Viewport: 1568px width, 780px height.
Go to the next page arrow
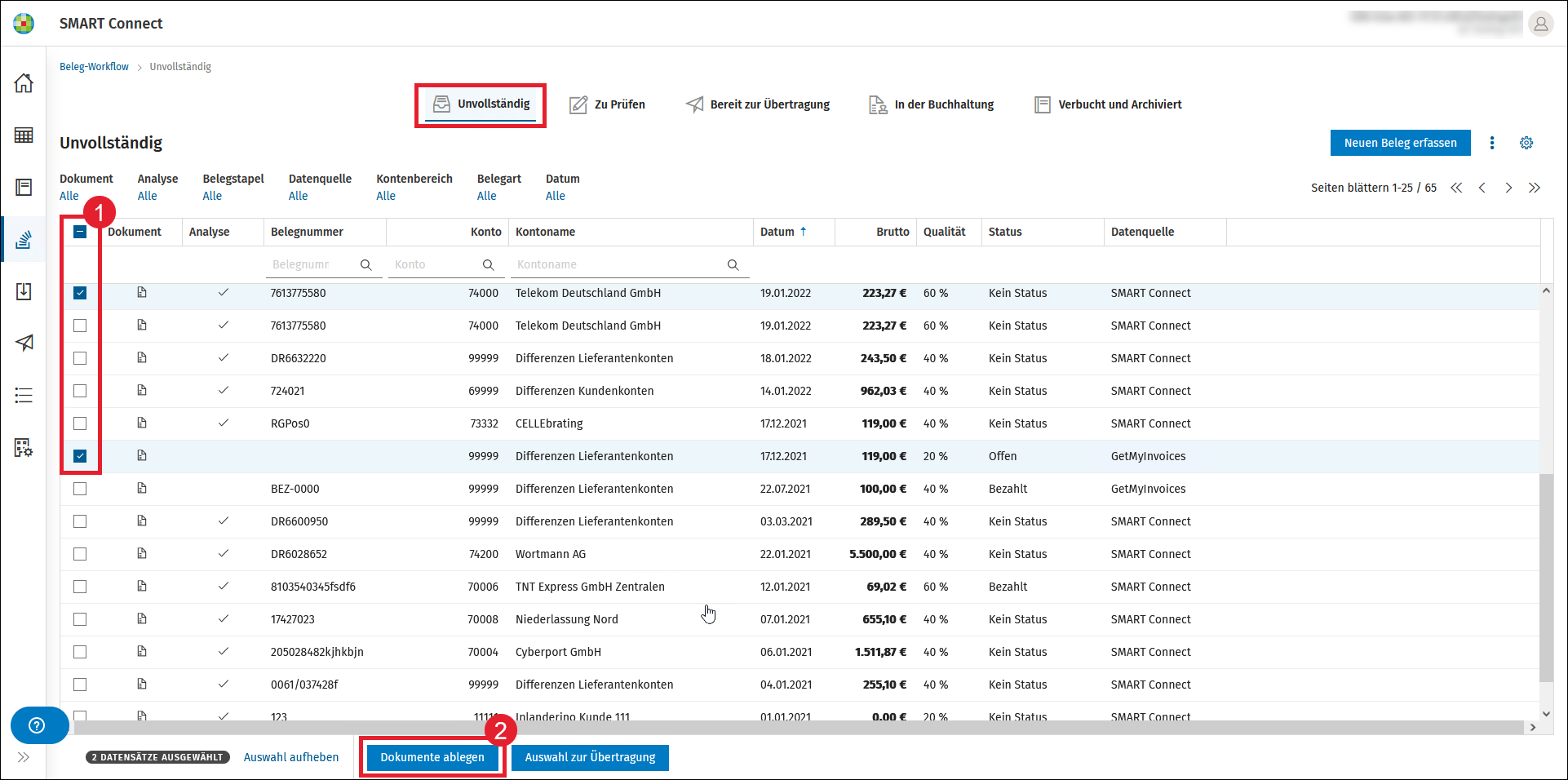(x=1508, y=188)
